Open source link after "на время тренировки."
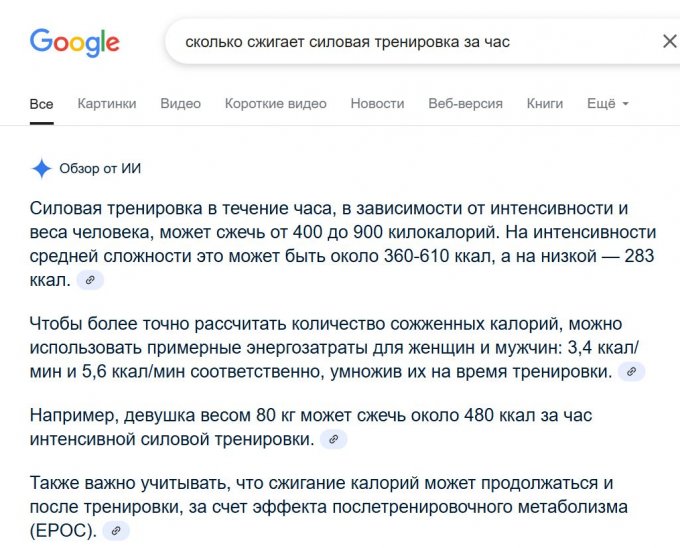 click(631, 372)
